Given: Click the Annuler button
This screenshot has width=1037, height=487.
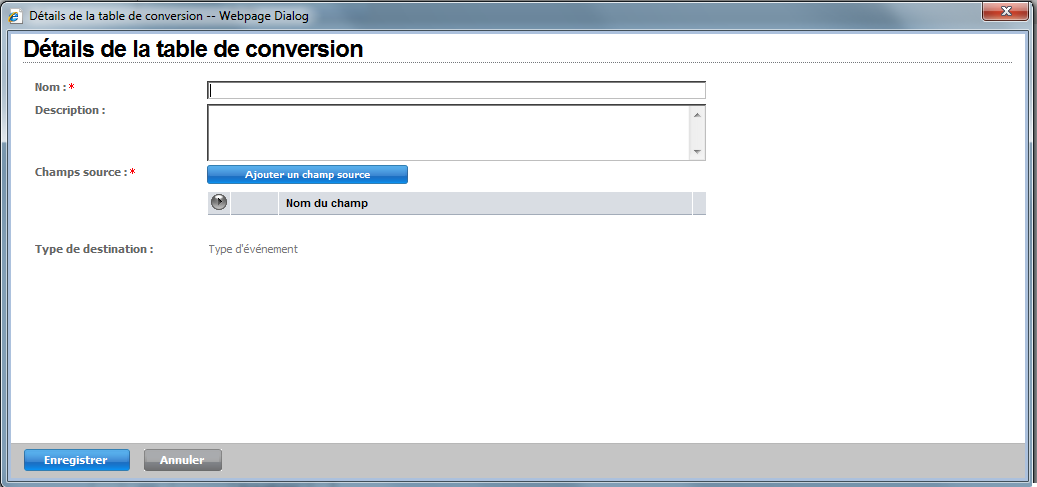Looking at the screenshot, I should pyautogui.click(x=183, y=460).
